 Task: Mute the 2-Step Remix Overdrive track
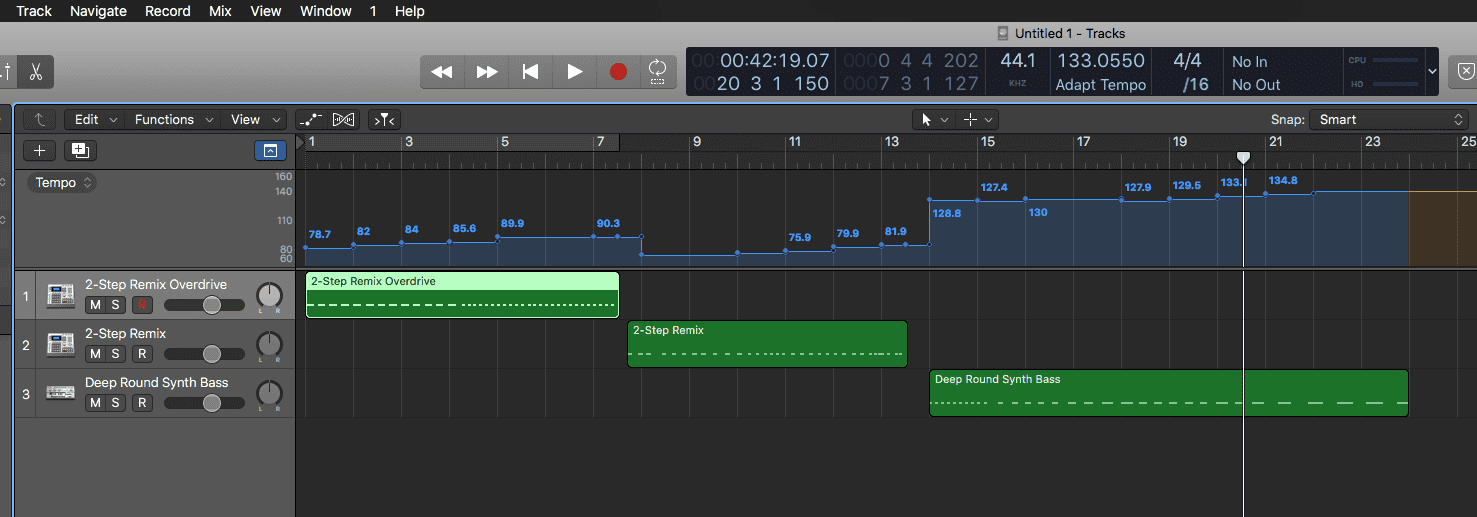95,305
